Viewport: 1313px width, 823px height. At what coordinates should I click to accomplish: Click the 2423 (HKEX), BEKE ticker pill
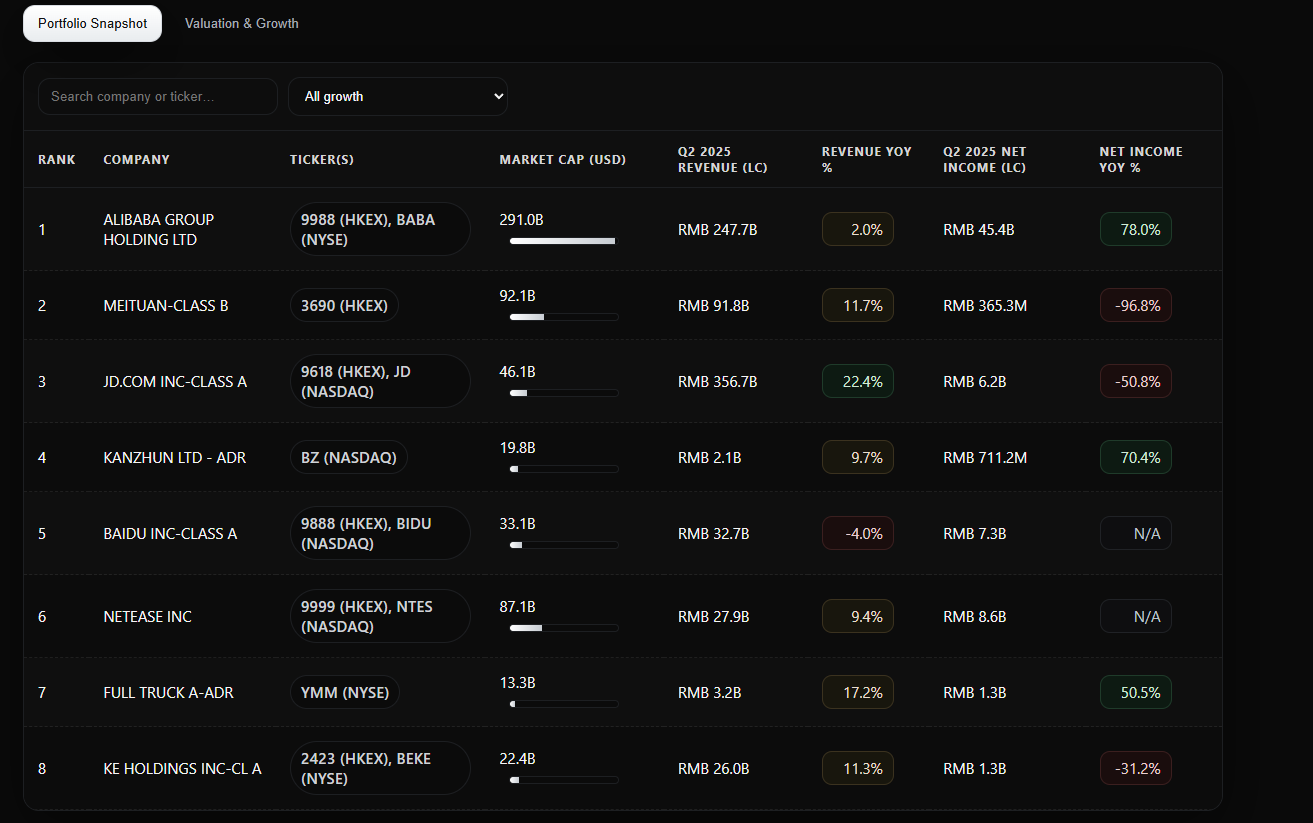point(380,769)
